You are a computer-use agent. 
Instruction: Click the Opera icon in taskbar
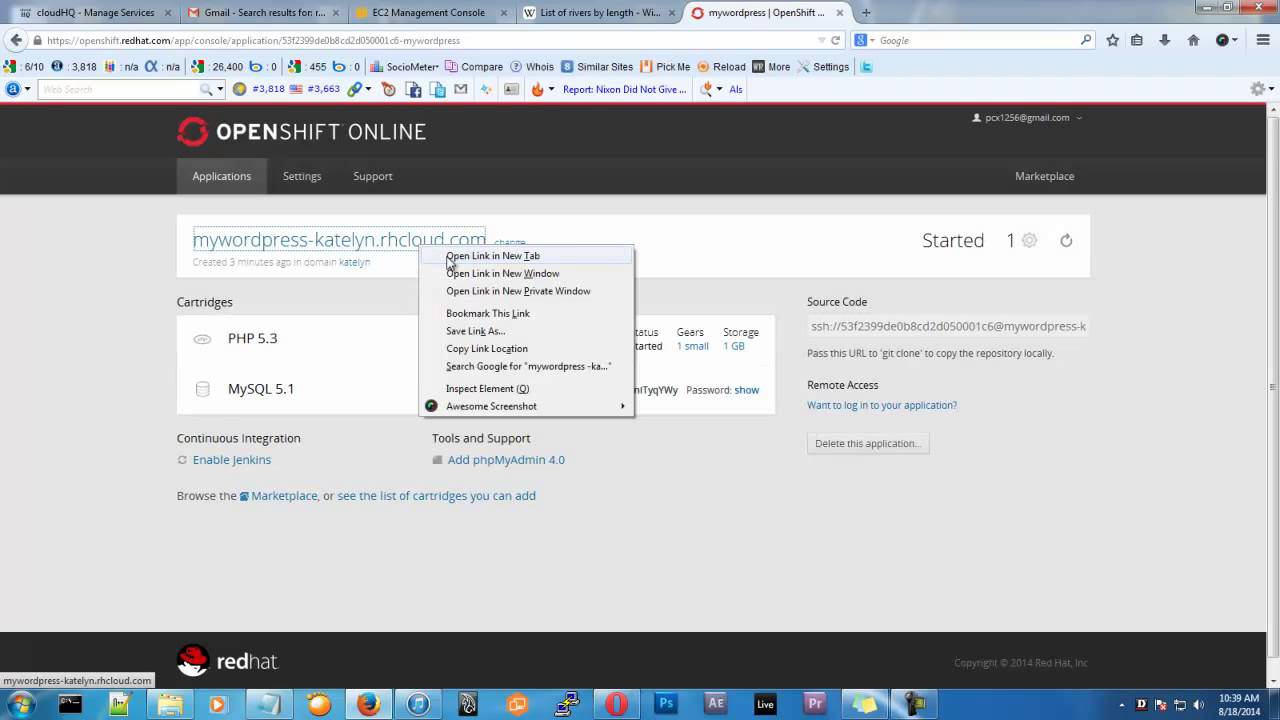616,704
